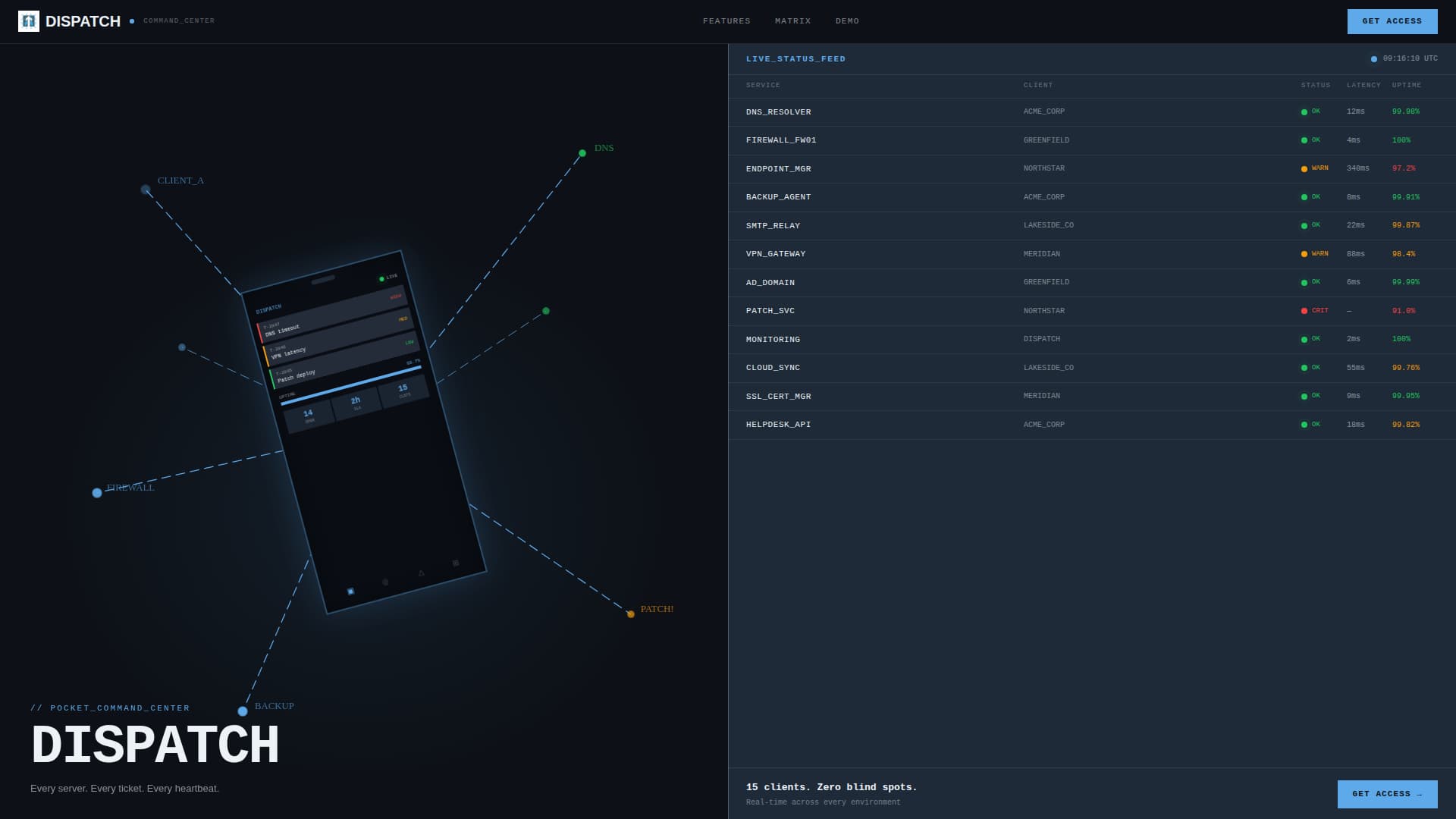Select the BACKUP_AGENT service name

(778, 197)
